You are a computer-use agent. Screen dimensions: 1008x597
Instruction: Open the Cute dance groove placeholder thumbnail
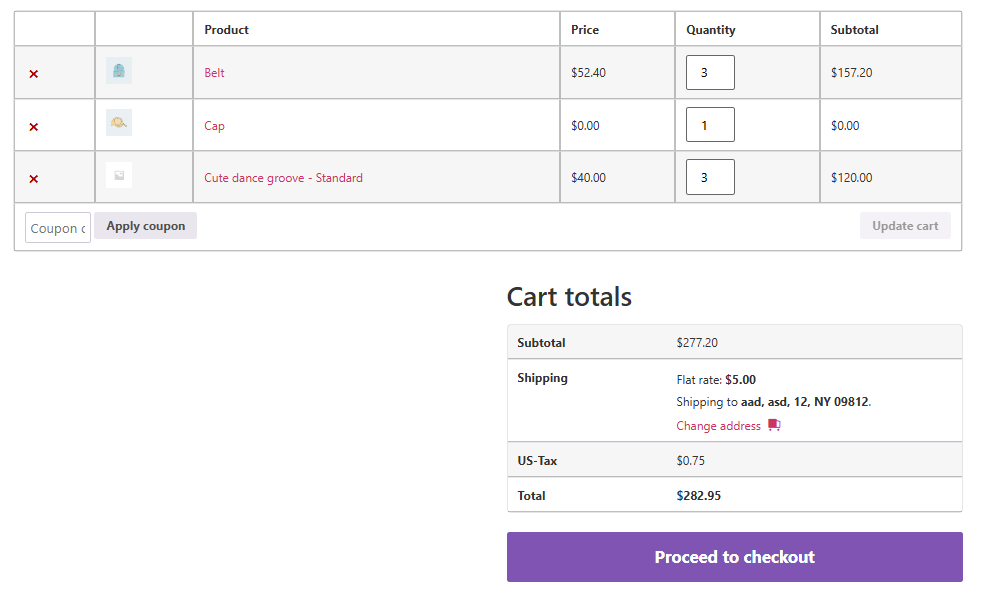[119, 176]
